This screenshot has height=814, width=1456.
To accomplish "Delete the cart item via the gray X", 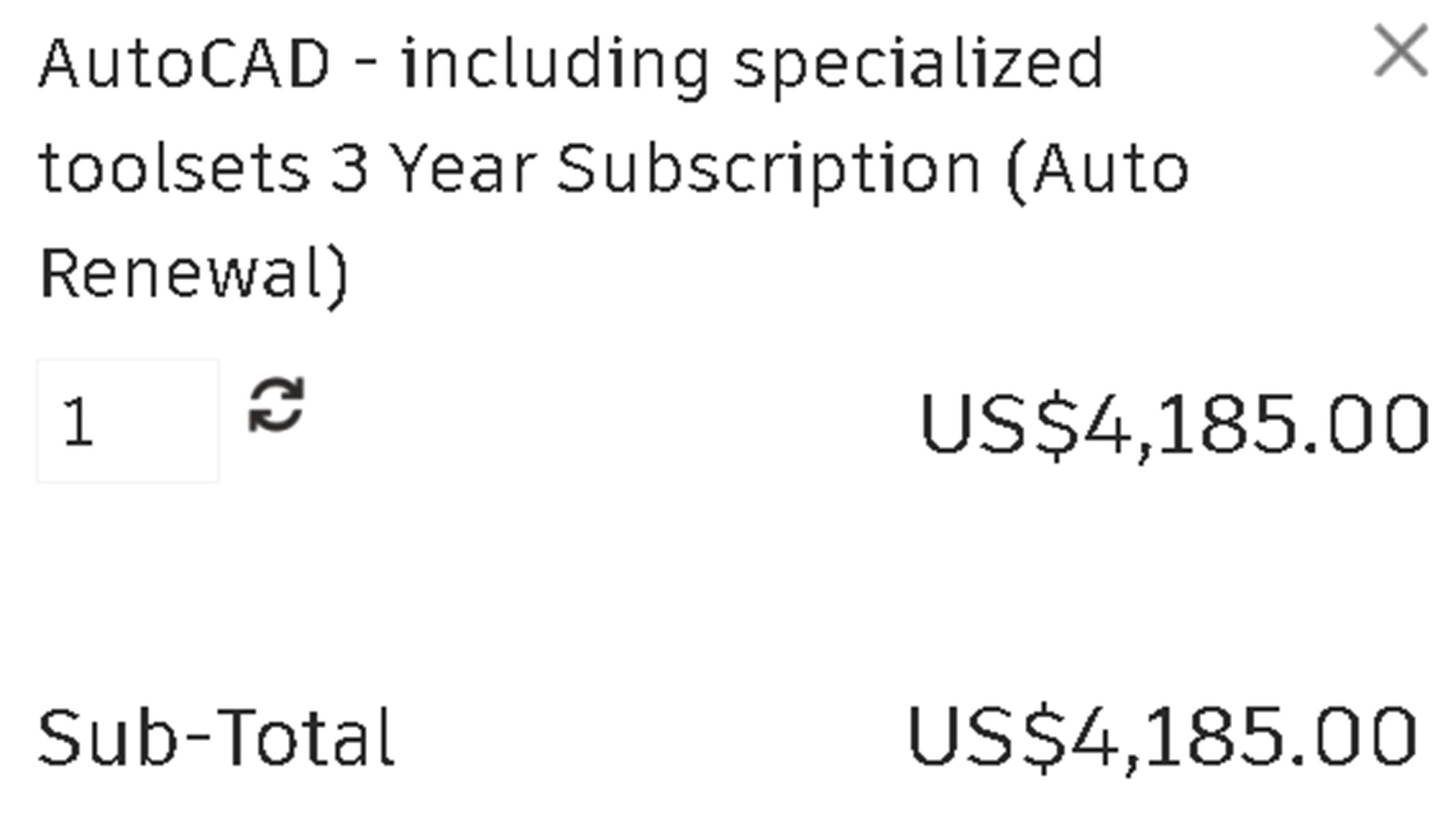I will tap(1400, 51).
